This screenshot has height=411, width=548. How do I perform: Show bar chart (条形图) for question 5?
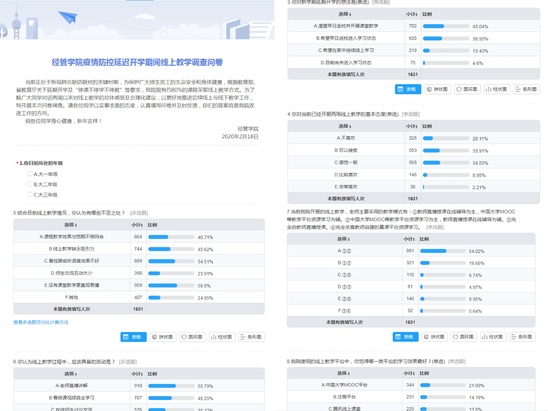(251, 337)
